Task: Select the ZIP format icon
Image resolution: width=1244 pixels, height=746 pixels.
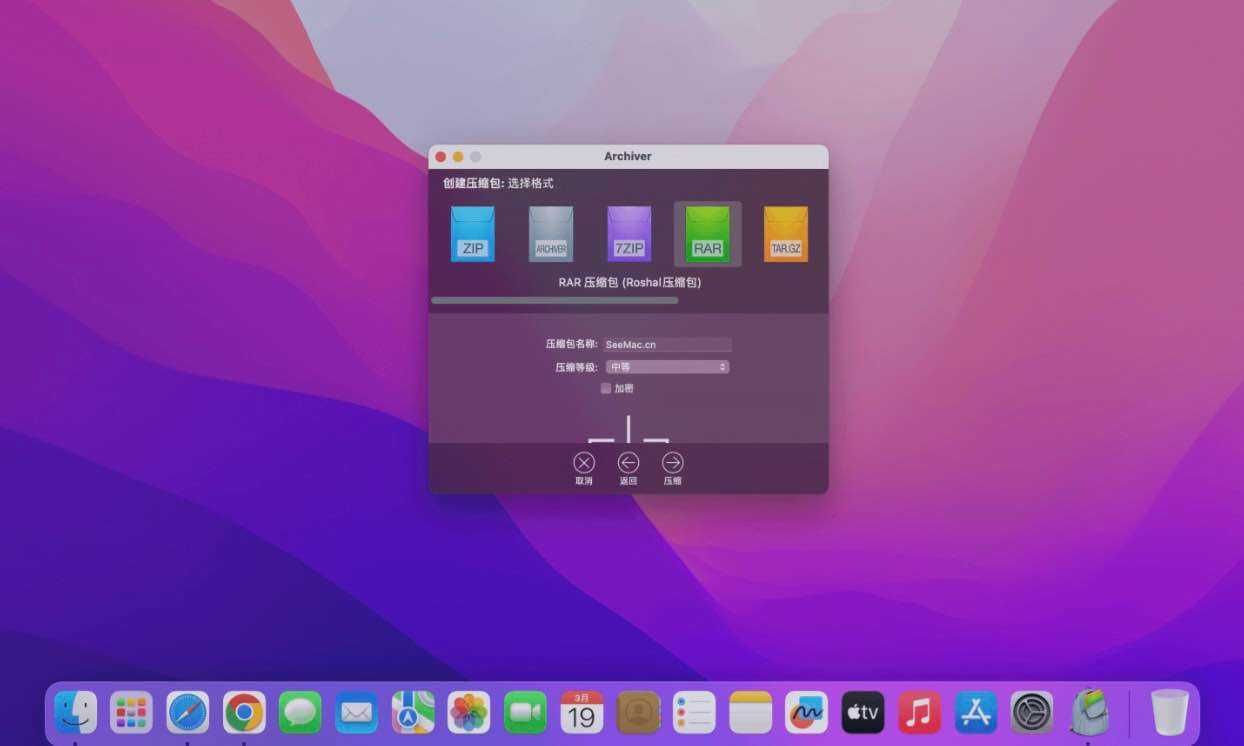Action: point(472,233)
